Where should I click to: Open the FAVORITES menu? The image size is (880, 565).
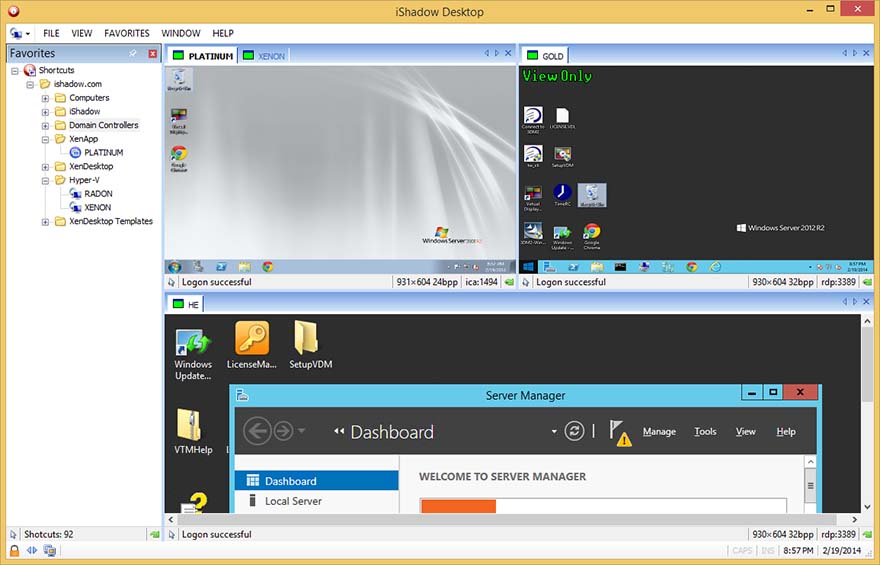127,34
